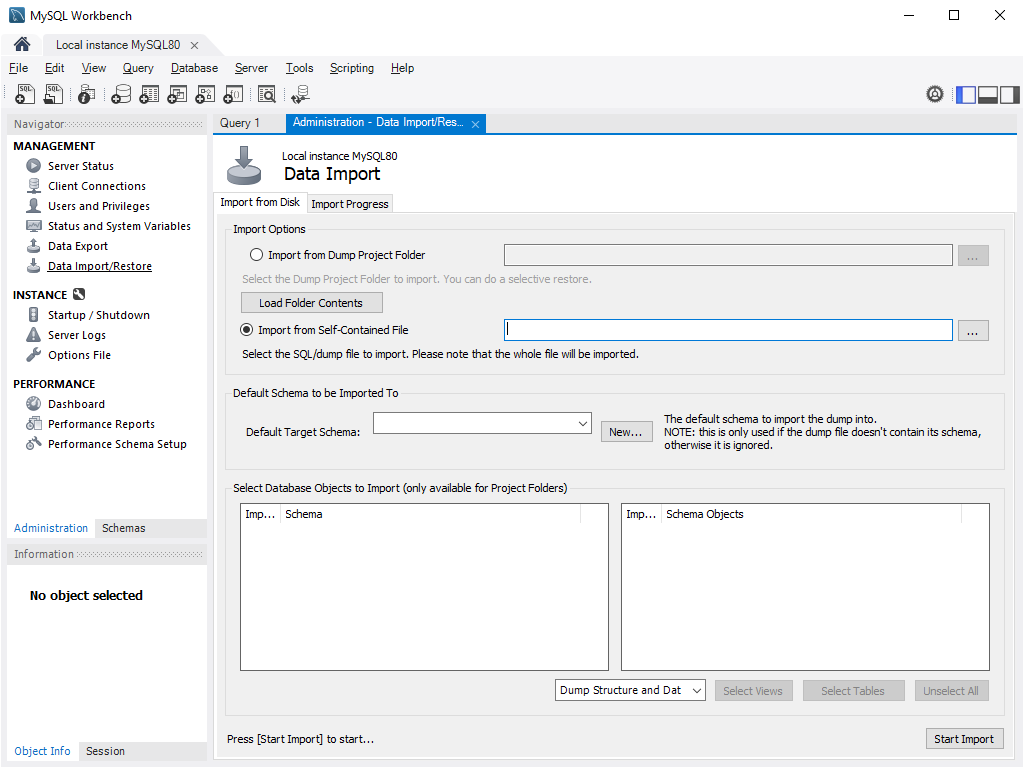Focus the self-contained file path field
This screenshot has width=1024, height=768.
tap(728, 330)
